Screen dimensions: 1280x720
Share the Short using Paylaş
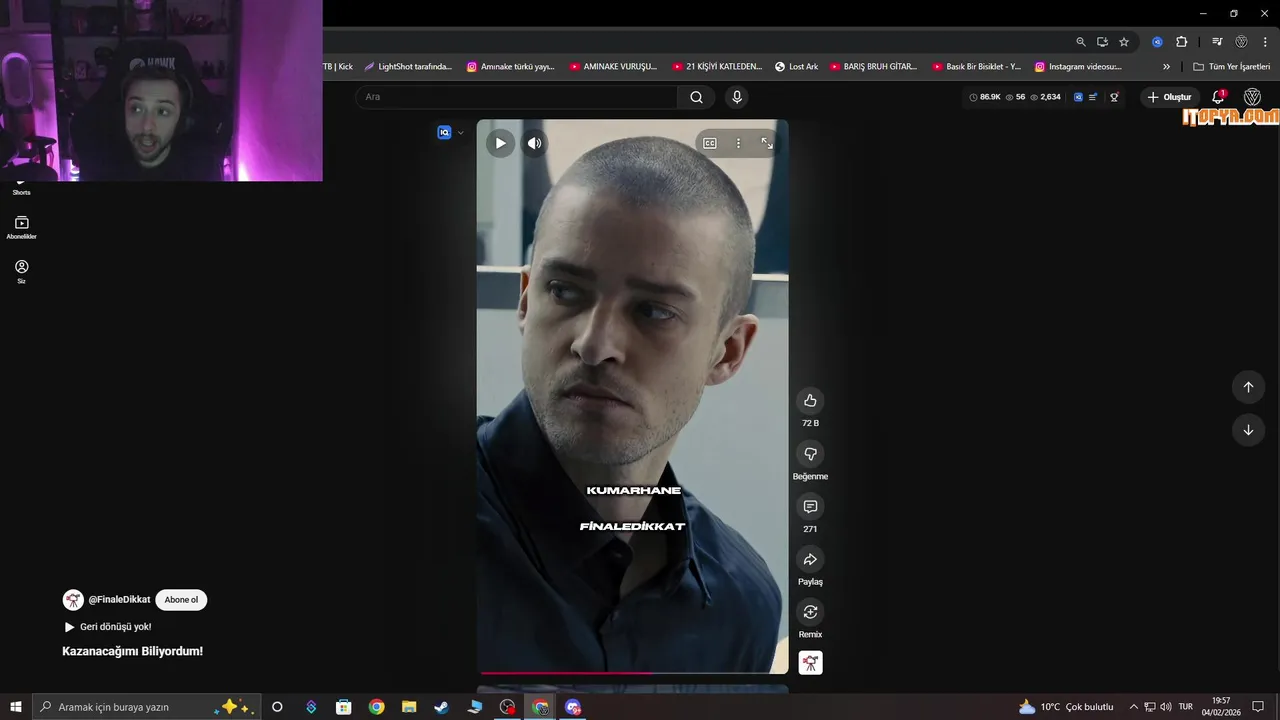click(810, 560)
